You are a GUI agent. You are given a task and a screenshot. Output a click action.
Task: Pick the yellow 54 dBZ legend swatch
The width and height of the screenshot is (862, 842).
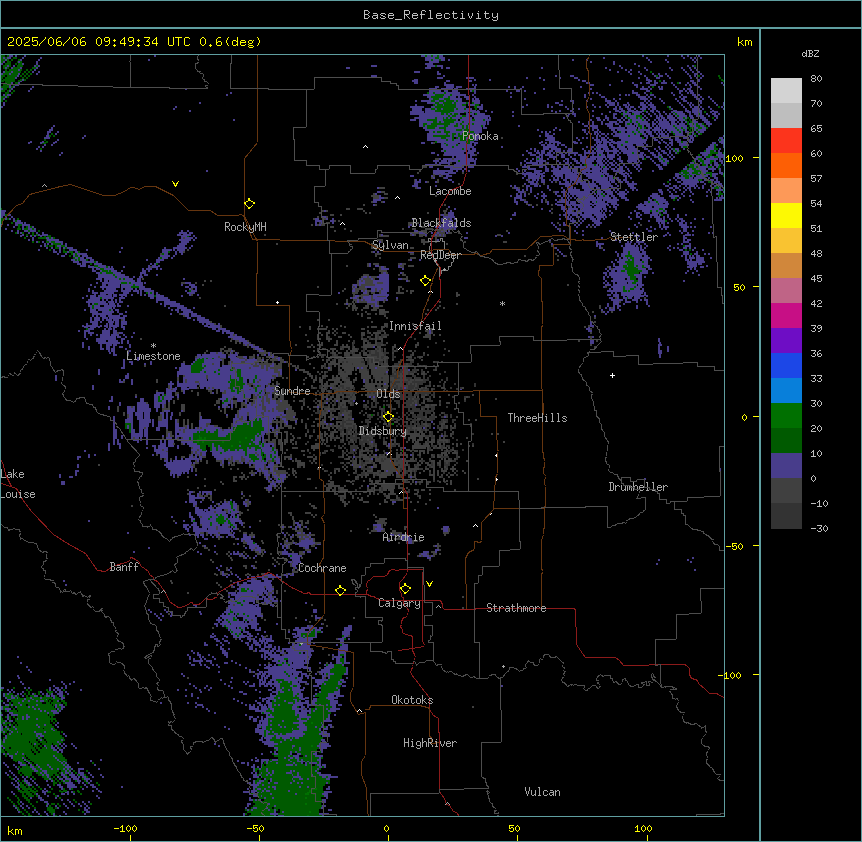786,215
